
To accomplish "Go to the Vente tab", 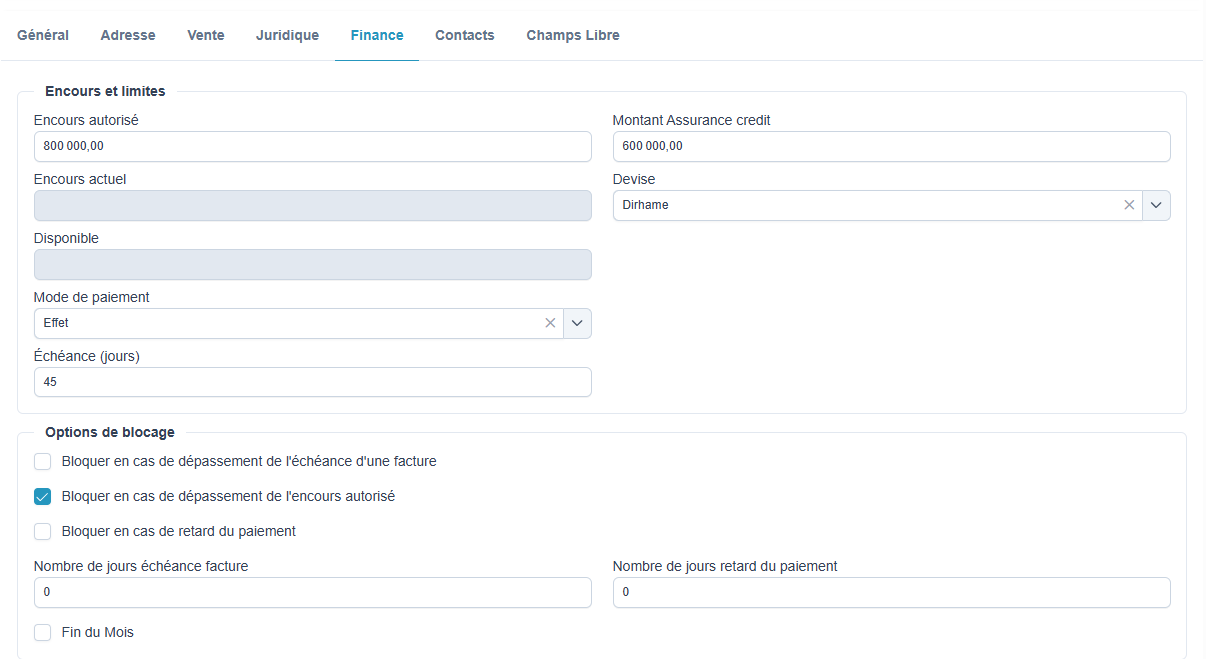I will coord(206,35).
